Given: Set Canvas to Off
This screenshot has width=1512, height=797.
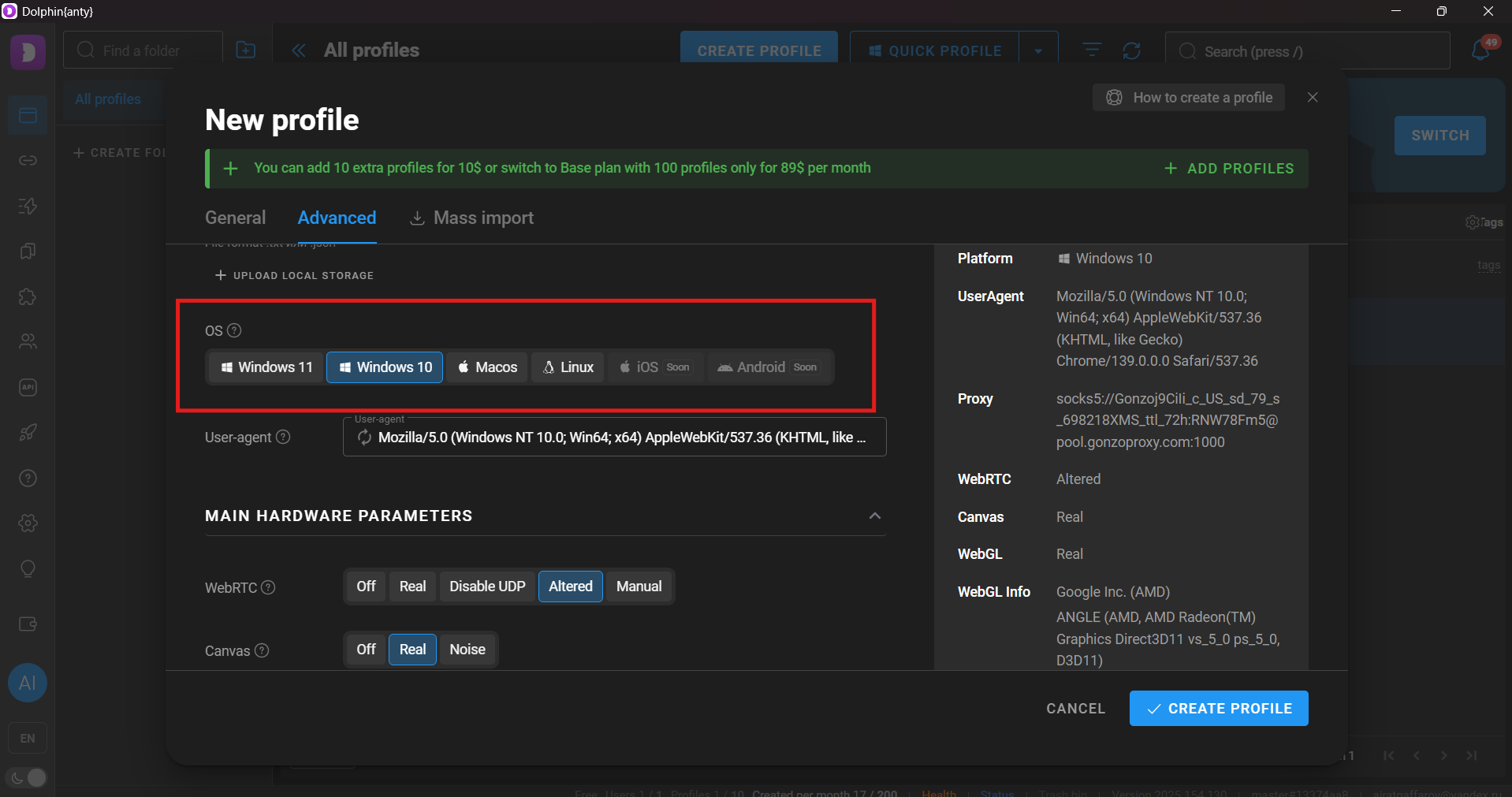Looking at the screenshot, I should (366, 650).
